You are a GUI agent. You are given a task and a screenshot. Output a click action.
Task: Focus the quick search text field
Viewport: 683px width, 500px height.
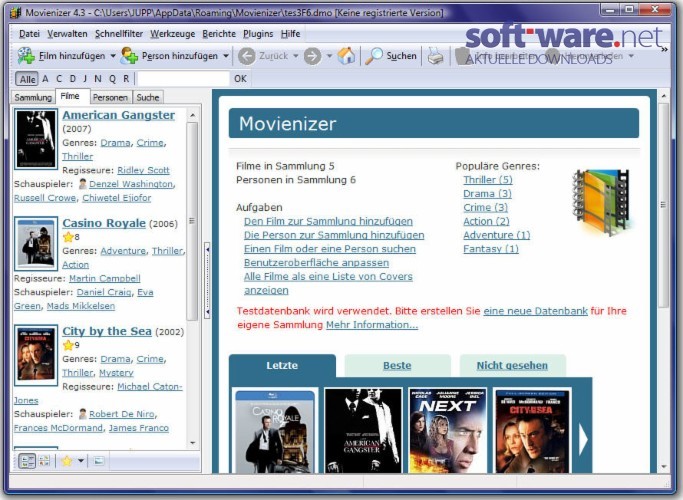[x=183, y=79]
